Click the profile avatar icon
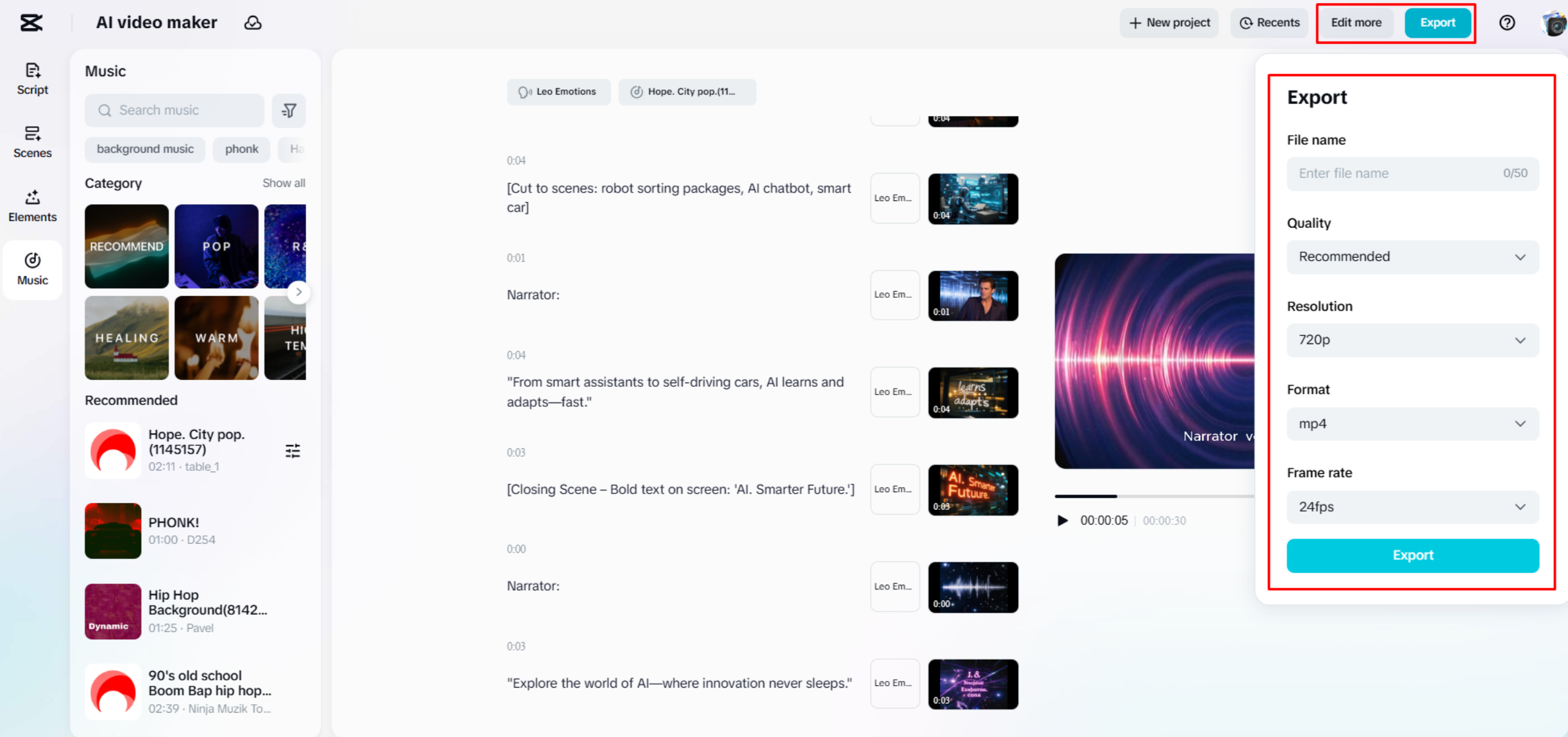 pyautogui.click(x=1552, y=23)
